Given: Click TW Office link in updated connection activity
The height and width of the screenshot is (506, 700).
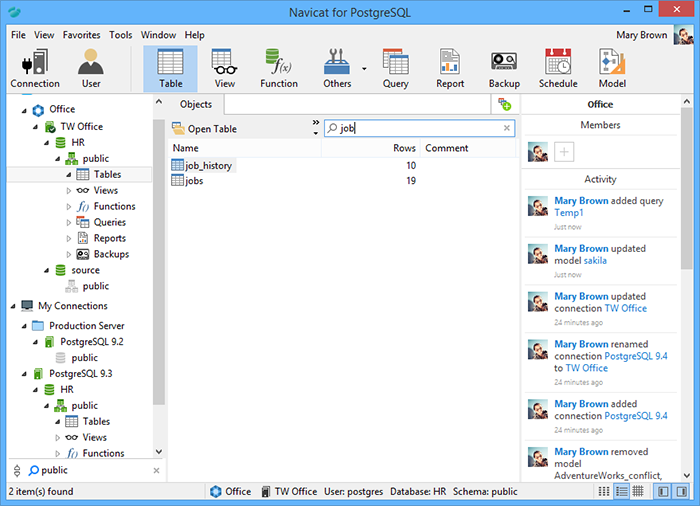Looking at the screenshot, I should 625,309.
